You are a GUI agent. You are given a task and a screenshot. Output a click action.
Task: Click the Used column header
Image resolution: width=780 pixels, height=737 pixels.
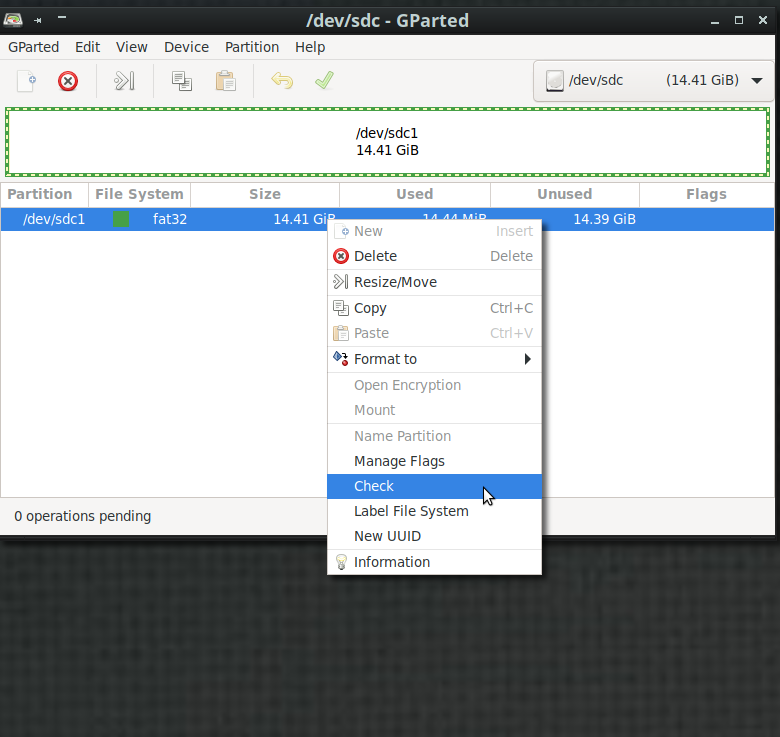click(x=415, y=194)
